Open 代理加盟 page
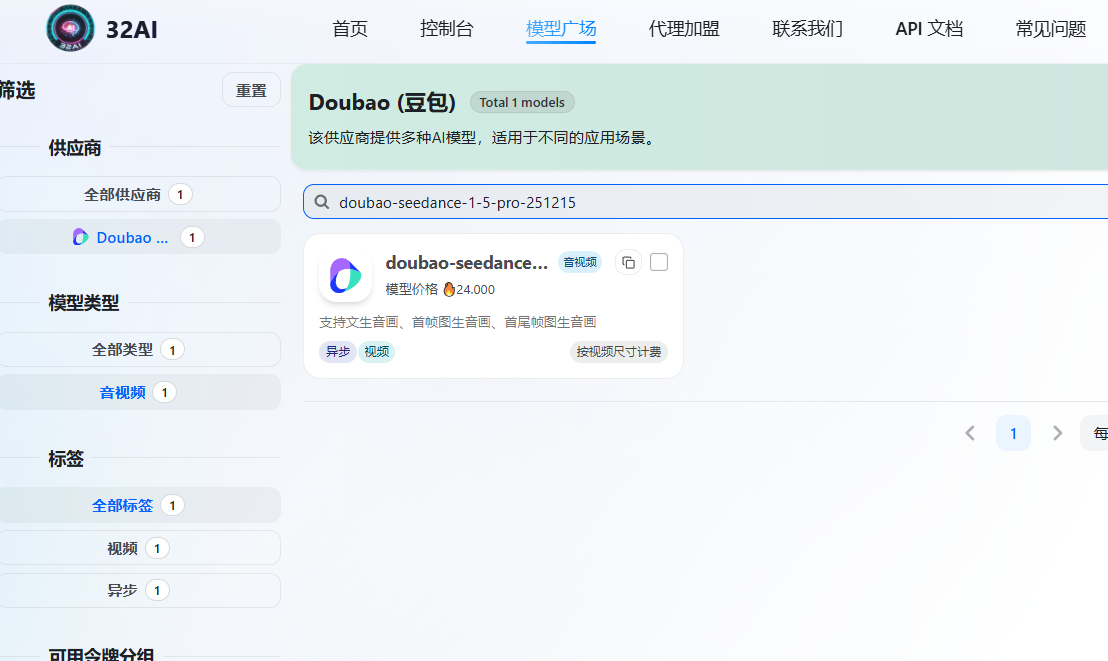The image size is (1108, 661). 684,29
